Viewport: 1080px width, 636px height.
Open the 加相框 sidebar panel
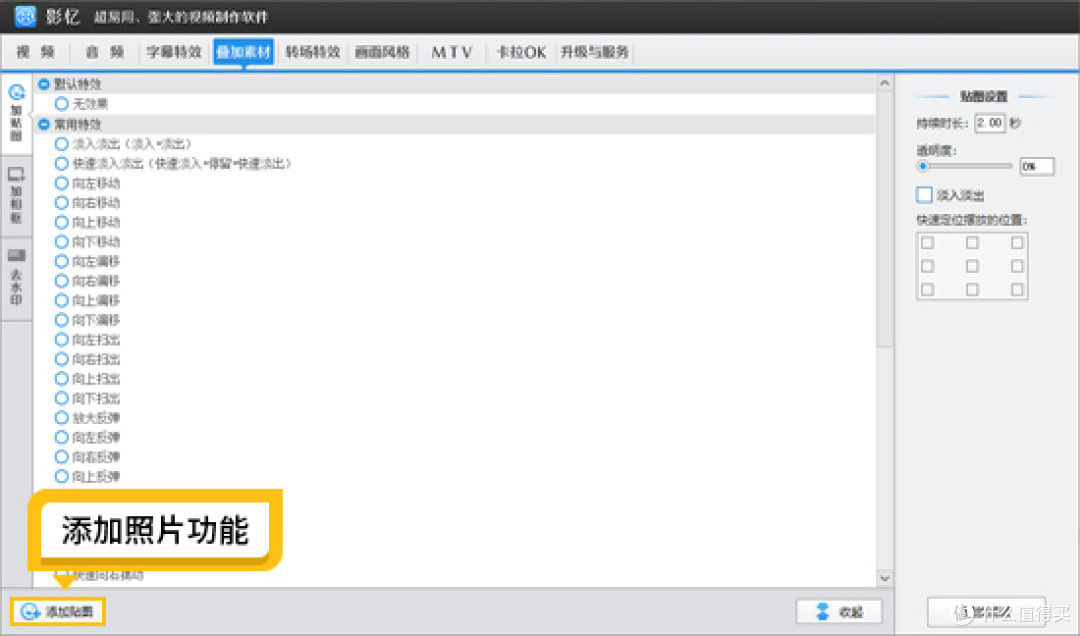[x=17, y=195]
